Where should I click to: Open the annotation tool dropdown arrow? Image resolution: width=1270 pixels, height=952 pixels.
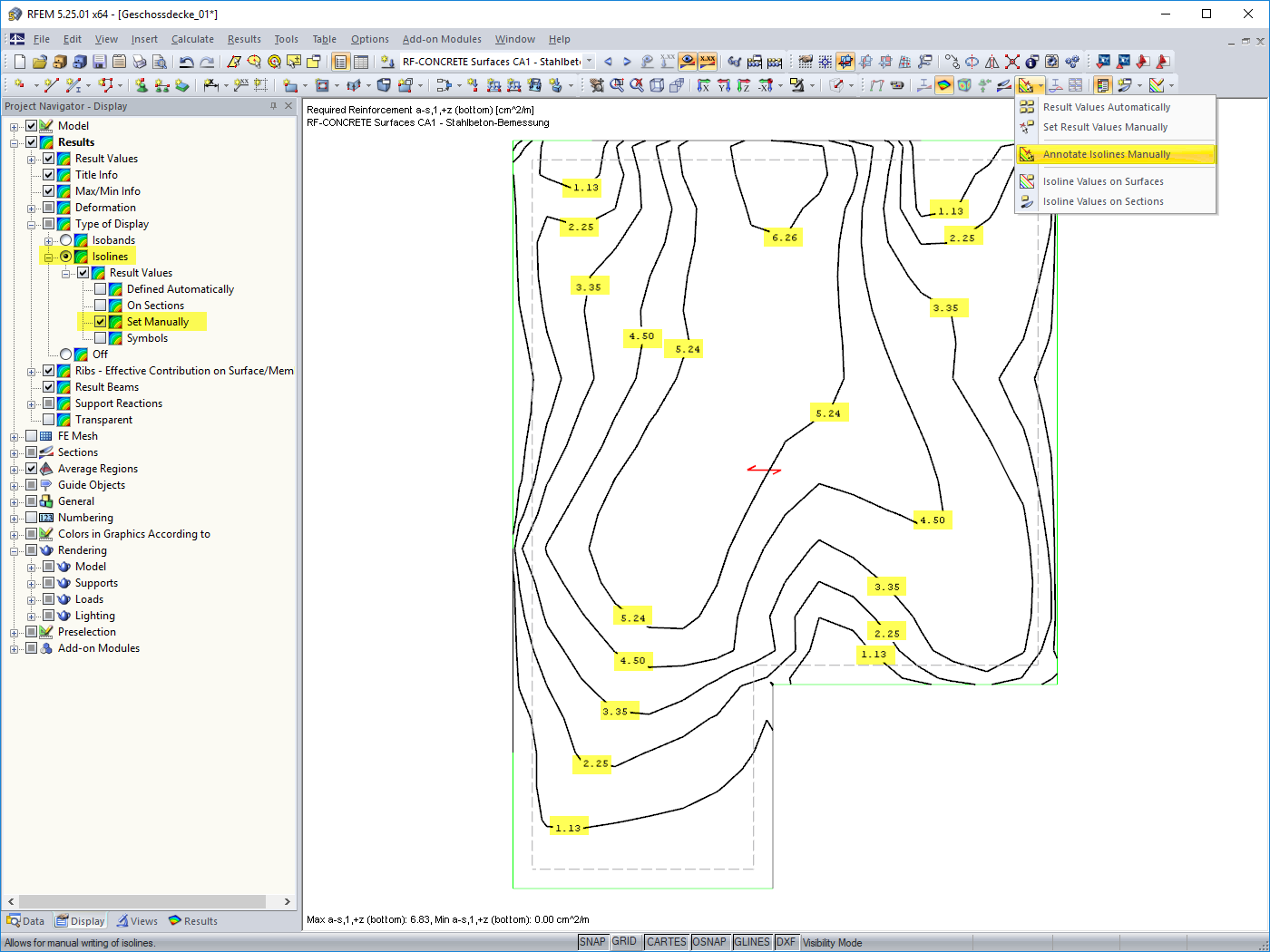click(1040, 85)
